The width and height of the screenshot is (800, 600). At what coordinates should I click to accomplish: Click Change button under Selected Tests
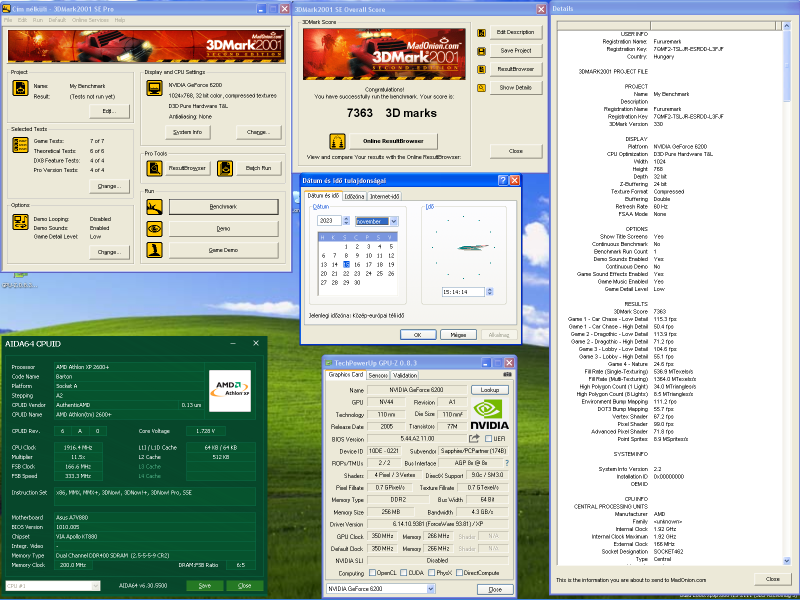click(x=109, y=186)
